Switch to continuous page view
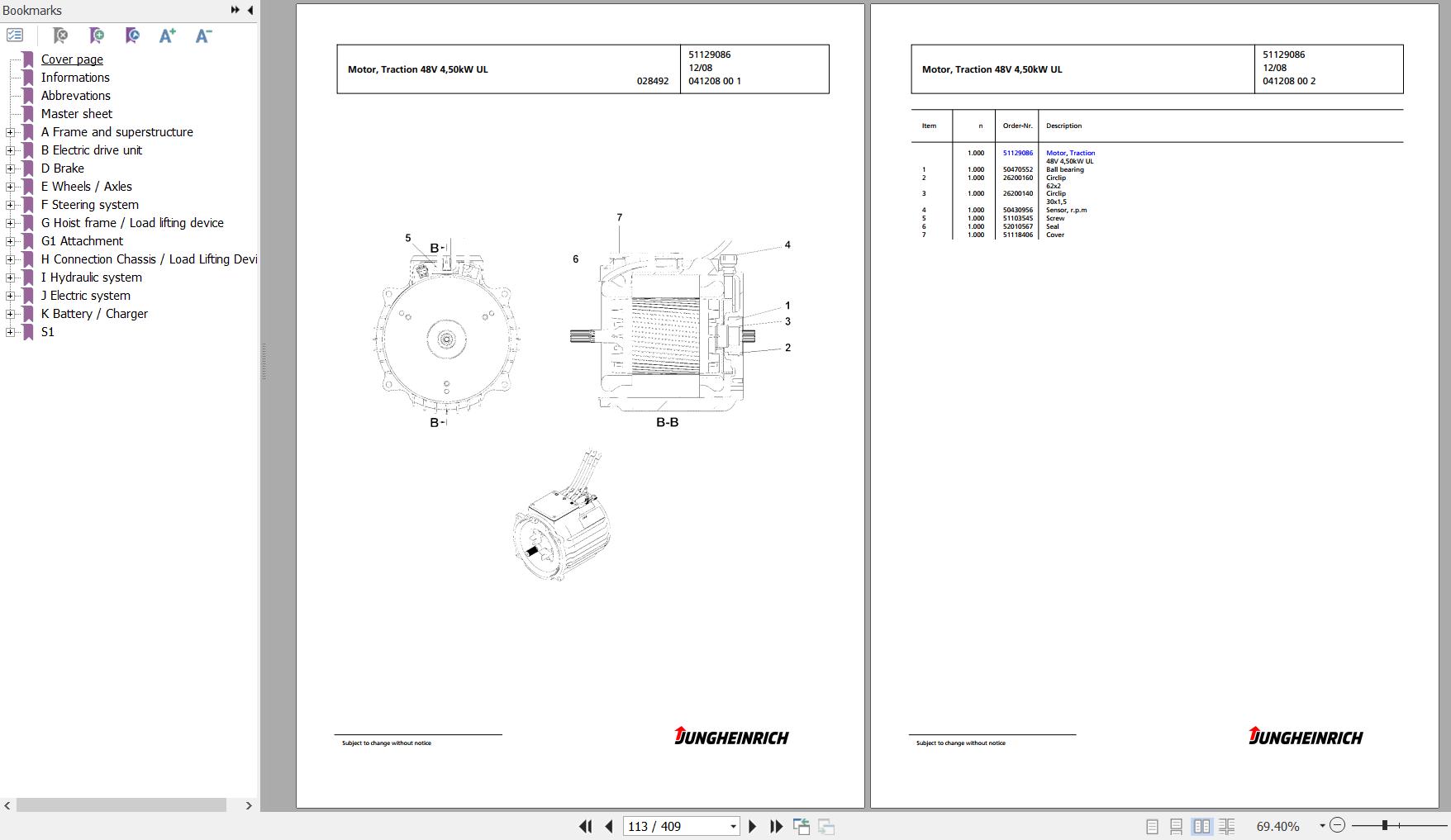This screenshot has width=1451, height=840. coord(1176,826)
